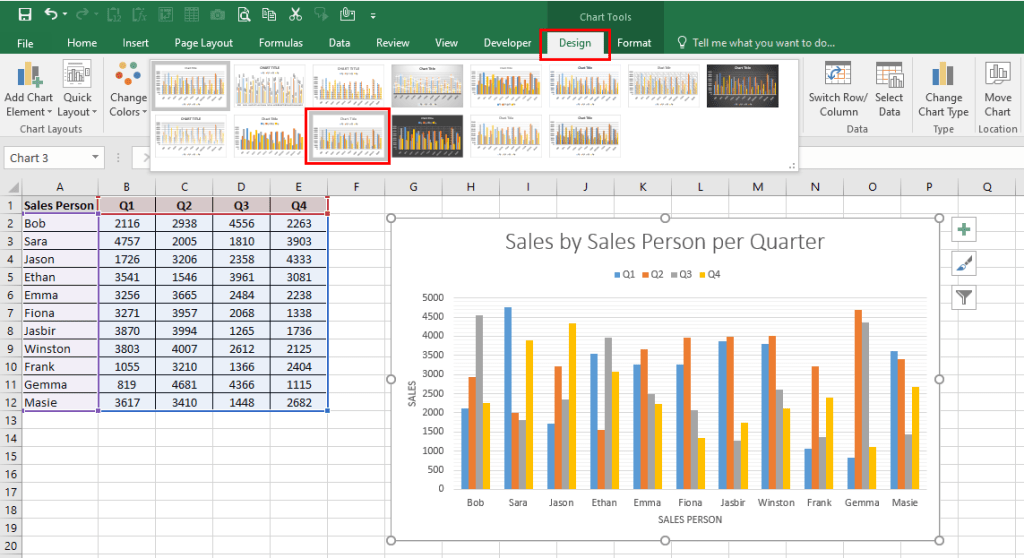Click the Q2 legend entry
The image size is (1024, 558).
coord(653,274)
